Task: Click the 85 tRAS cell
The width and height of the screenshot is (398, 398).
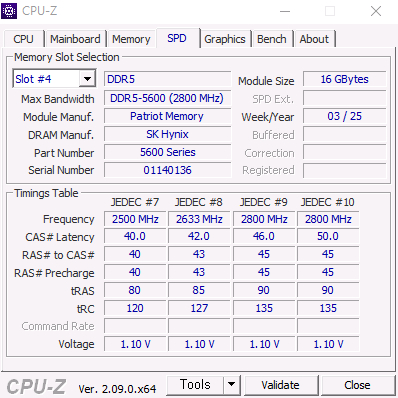Action: pyautogui.click(x=199, y=290)
